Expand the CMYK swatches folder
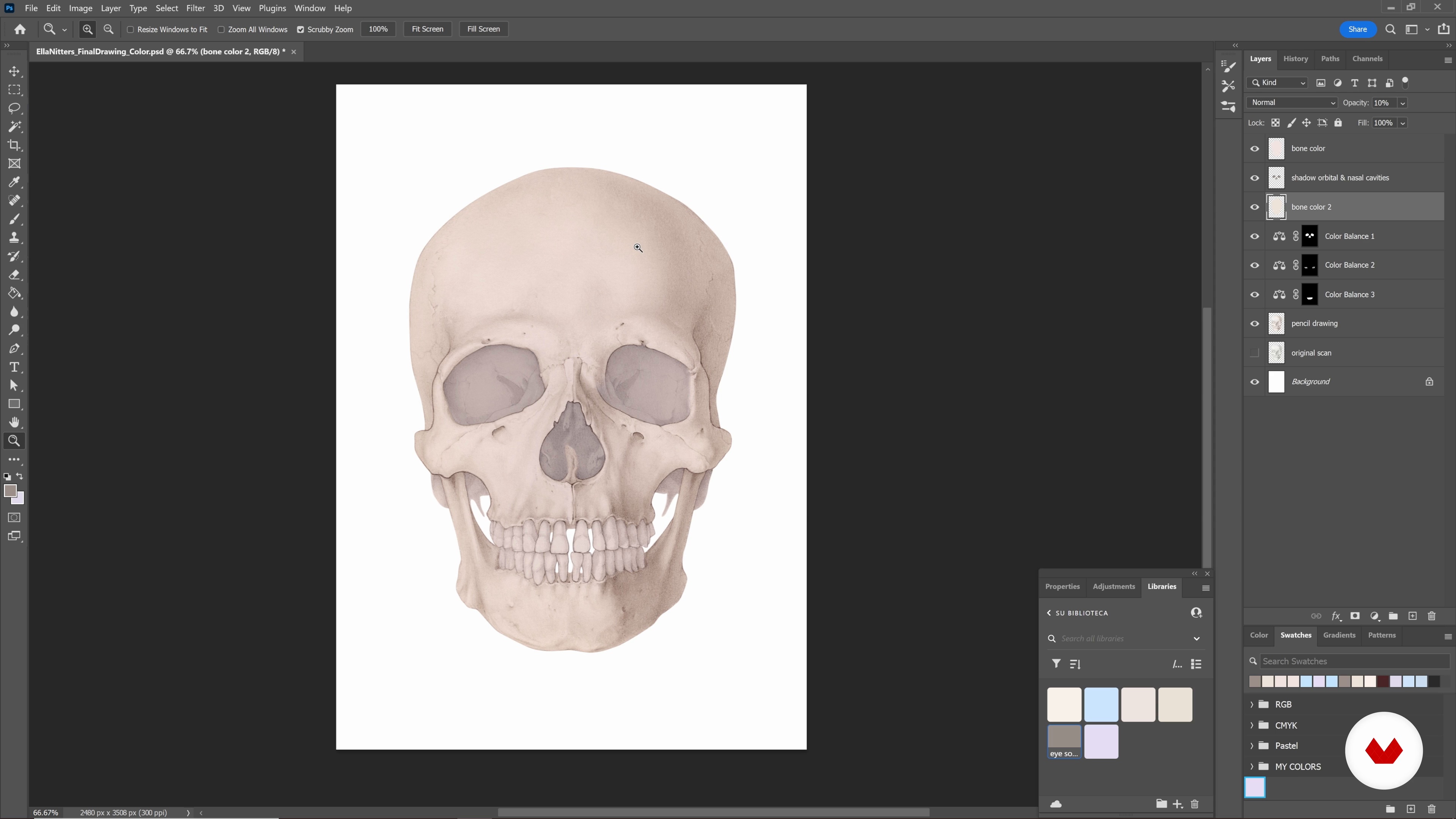Viewport: 1456px width, 819px height. [x=1251, y=725]
